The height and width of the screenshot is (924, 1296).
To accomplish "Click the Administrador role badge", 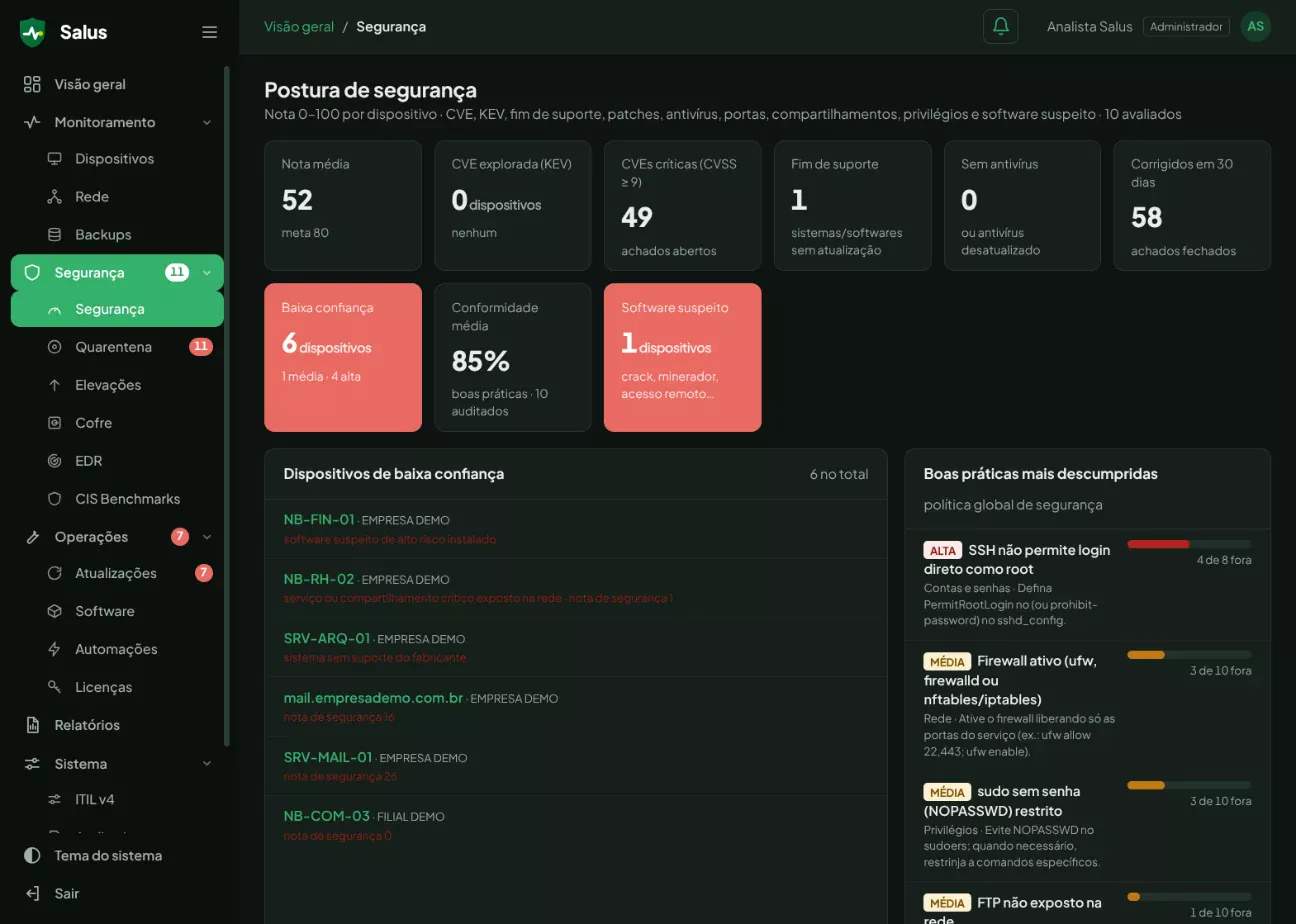I will click(1186, 27).
